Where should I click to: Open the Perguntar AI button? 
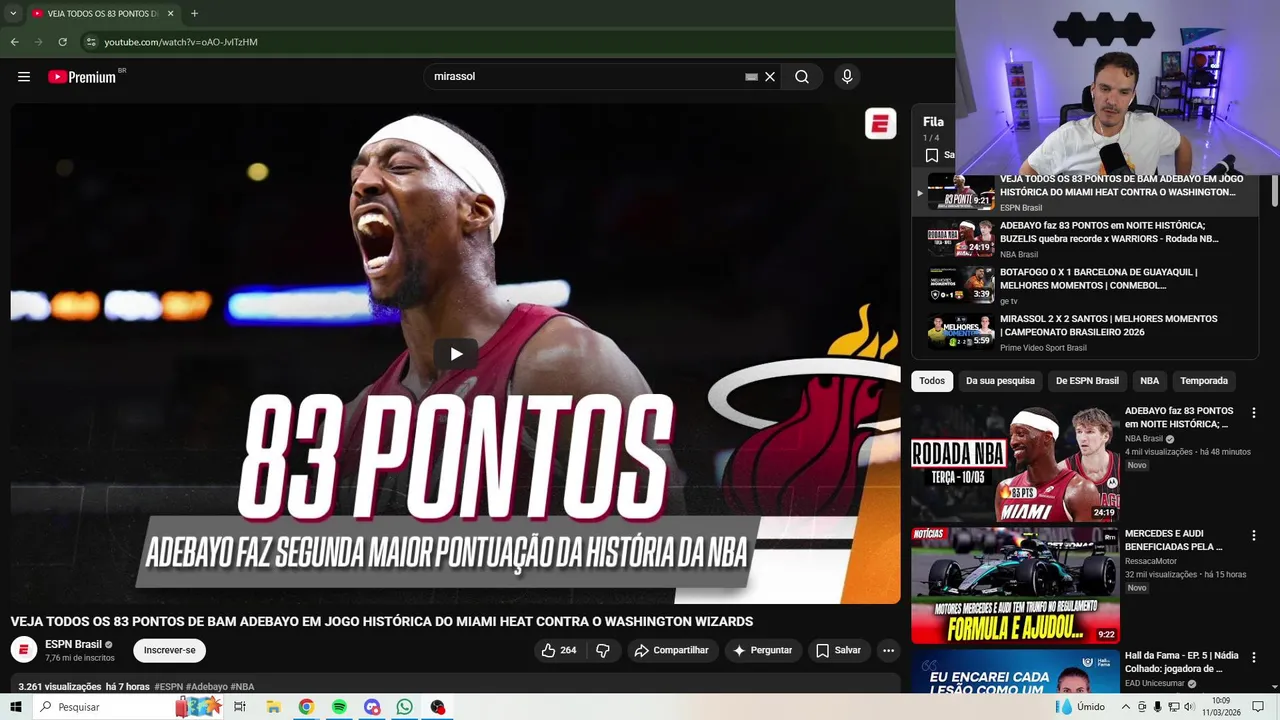point(764,650)
